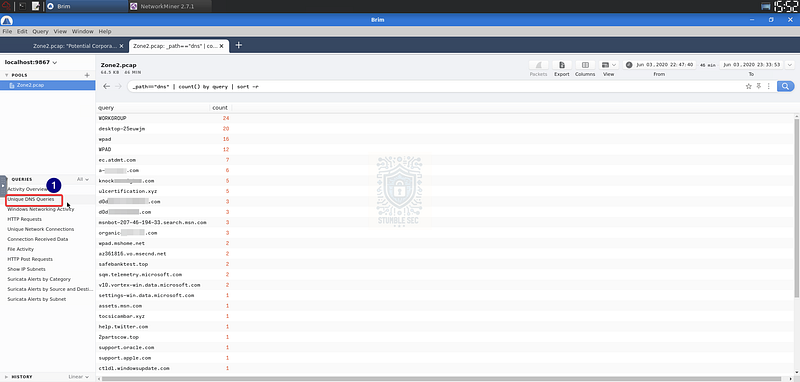This screenshot has height=382, width=800.
Task: Click the Brim logo in title bar
Action: tap(7, 20)
